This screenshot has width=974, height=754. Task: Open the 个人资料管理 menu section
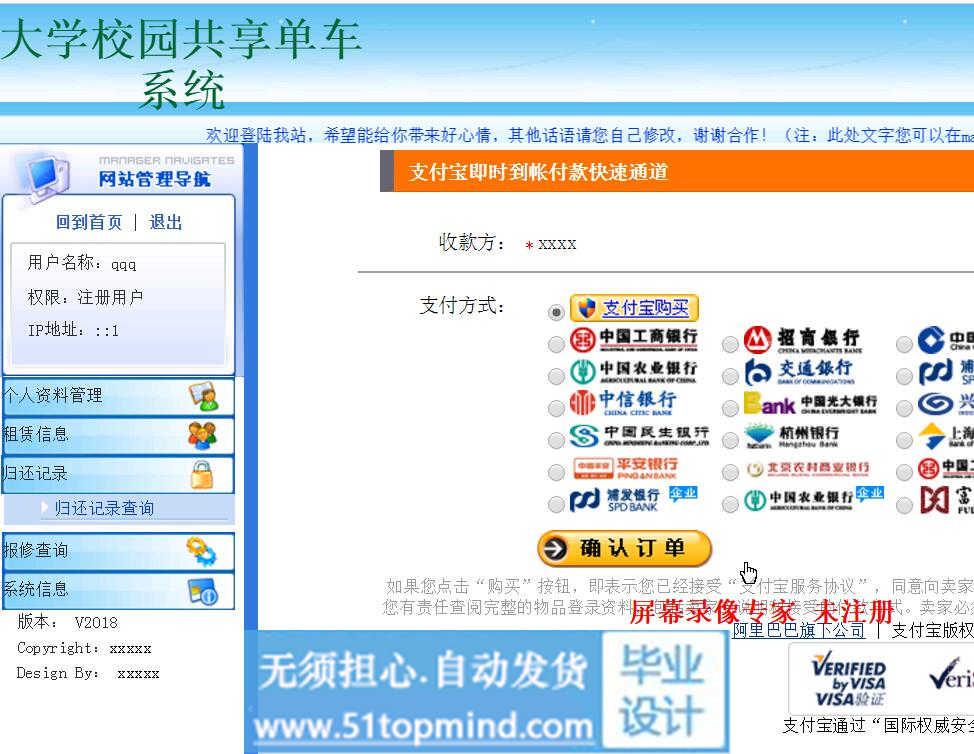tap(119, 396)
